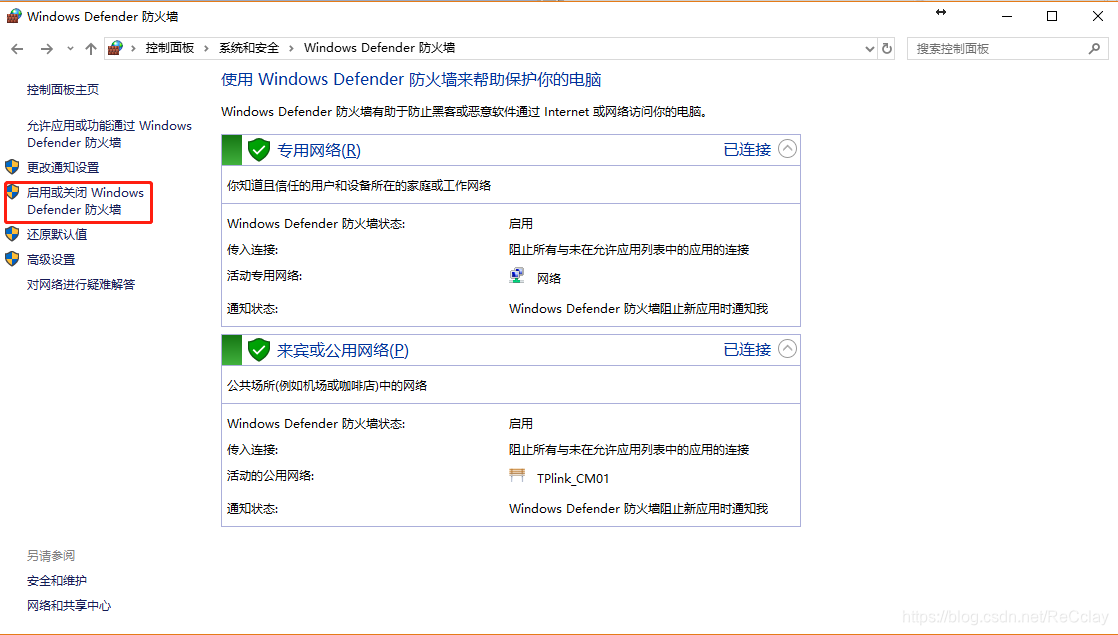Refresh the page with the refresh icon

click(x=886, y=48)
